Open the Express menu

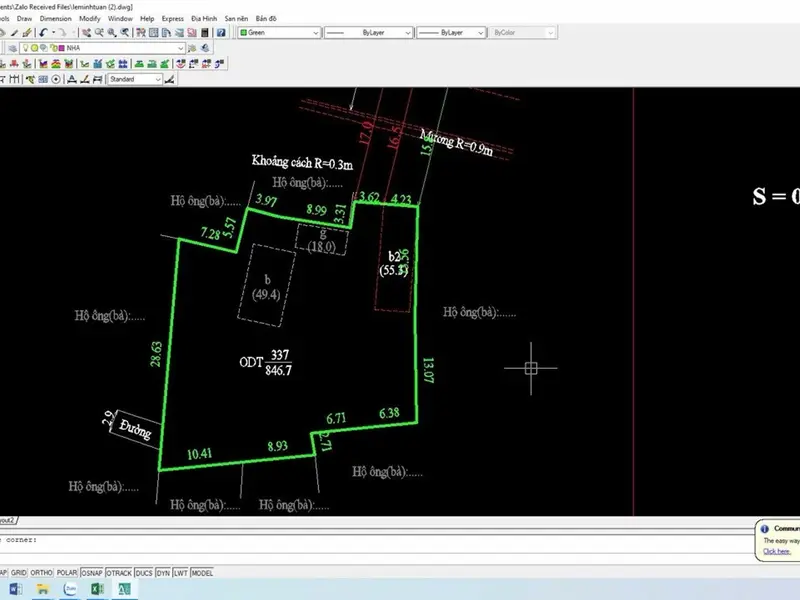(x=172, y=18)
